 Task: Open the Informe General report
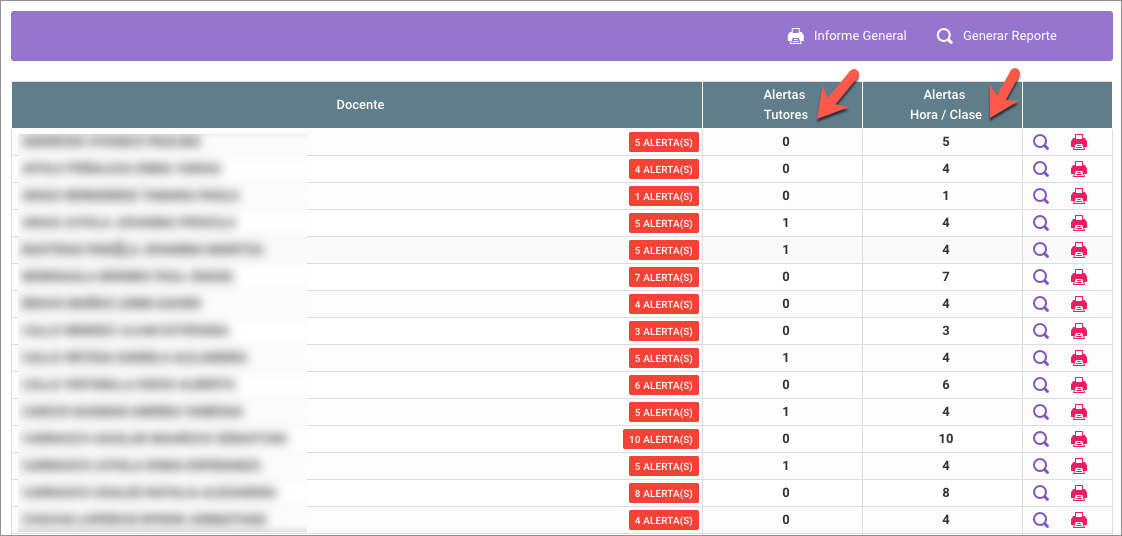point(859,36)
